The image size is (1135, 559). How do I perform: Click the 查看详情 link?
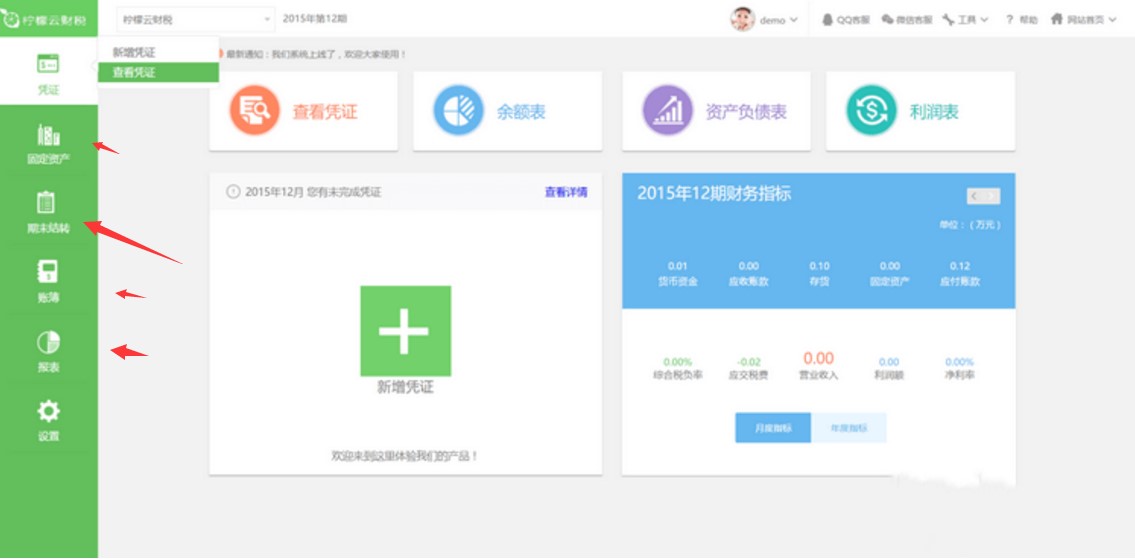click(565, 192)
